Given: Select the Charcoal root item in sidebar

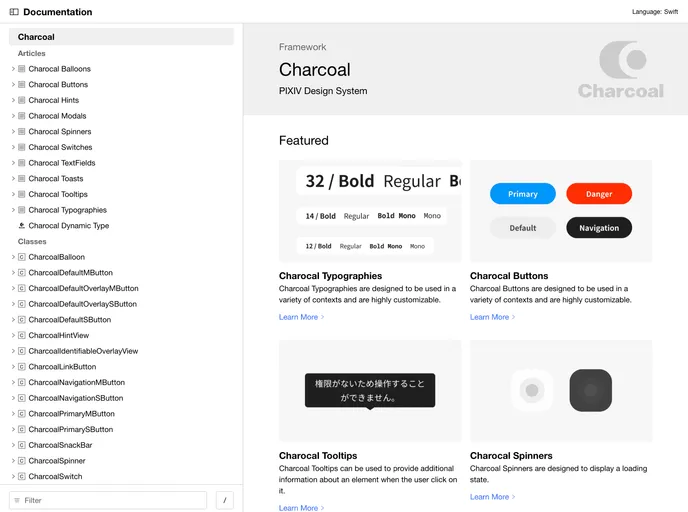Looking at the screenshot, I should (121, 37).
